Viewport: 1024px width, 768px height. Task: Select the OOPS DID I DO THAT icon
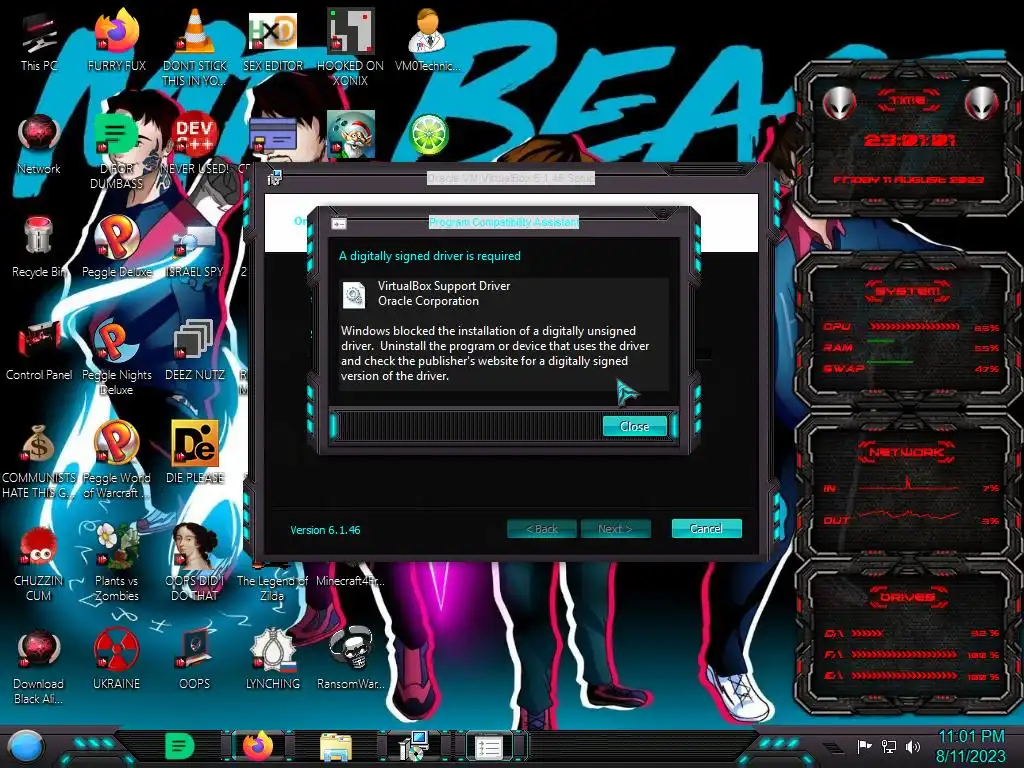(195, 564)
